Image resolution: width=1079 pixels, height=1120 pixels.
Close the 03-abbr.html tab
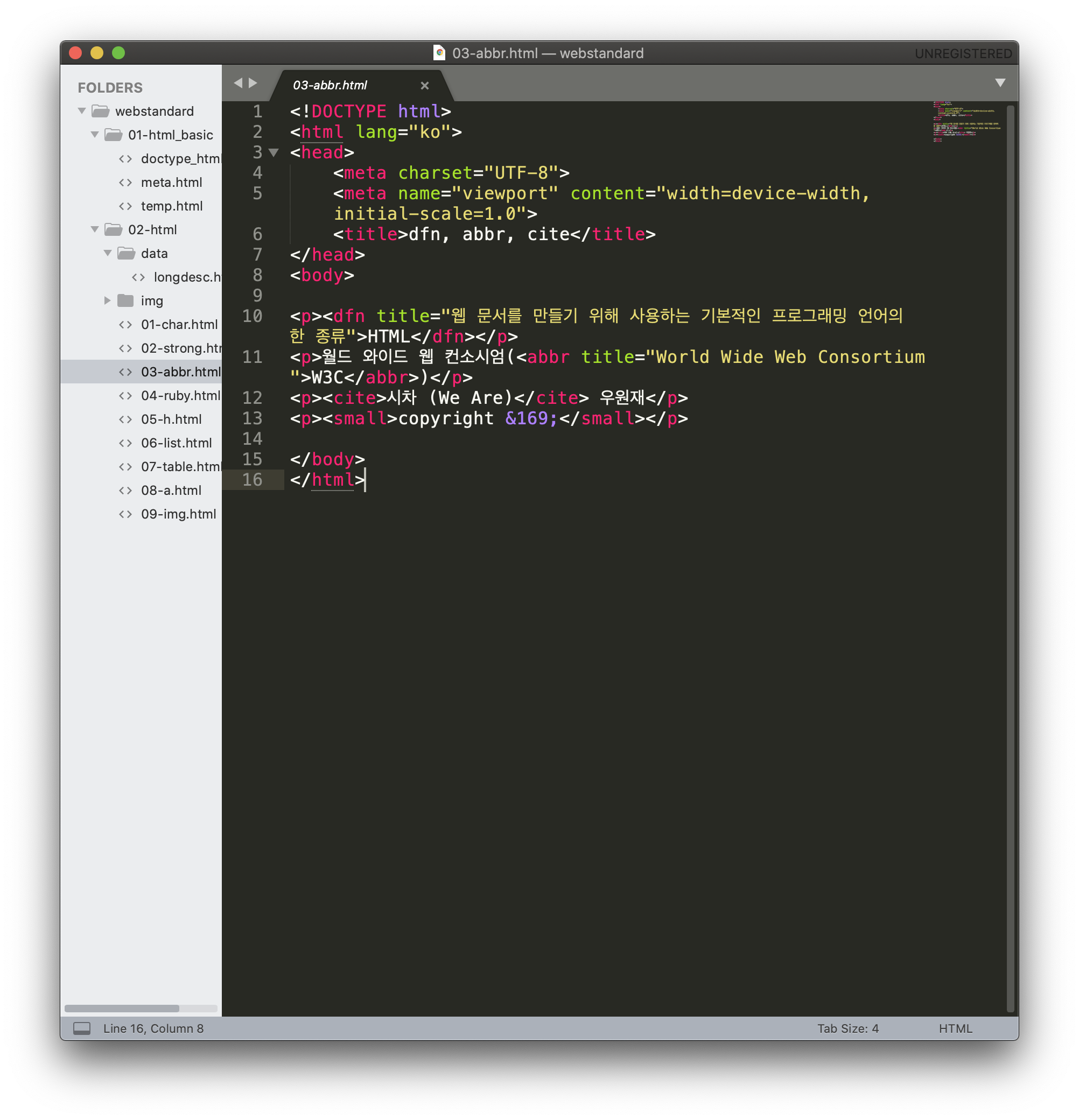pyautogui.click(x=425, y=86)
